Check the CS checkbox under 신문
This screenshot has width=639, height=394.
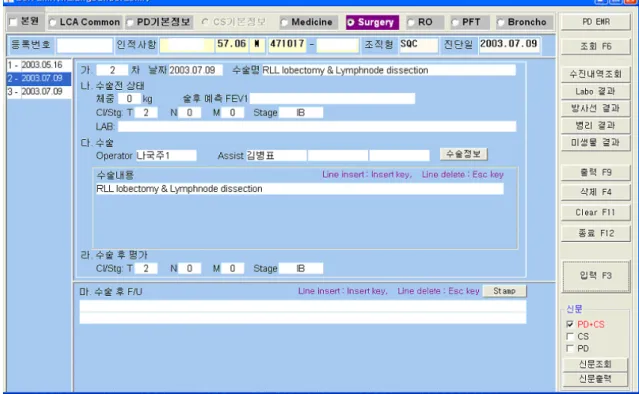pos(570,337)
